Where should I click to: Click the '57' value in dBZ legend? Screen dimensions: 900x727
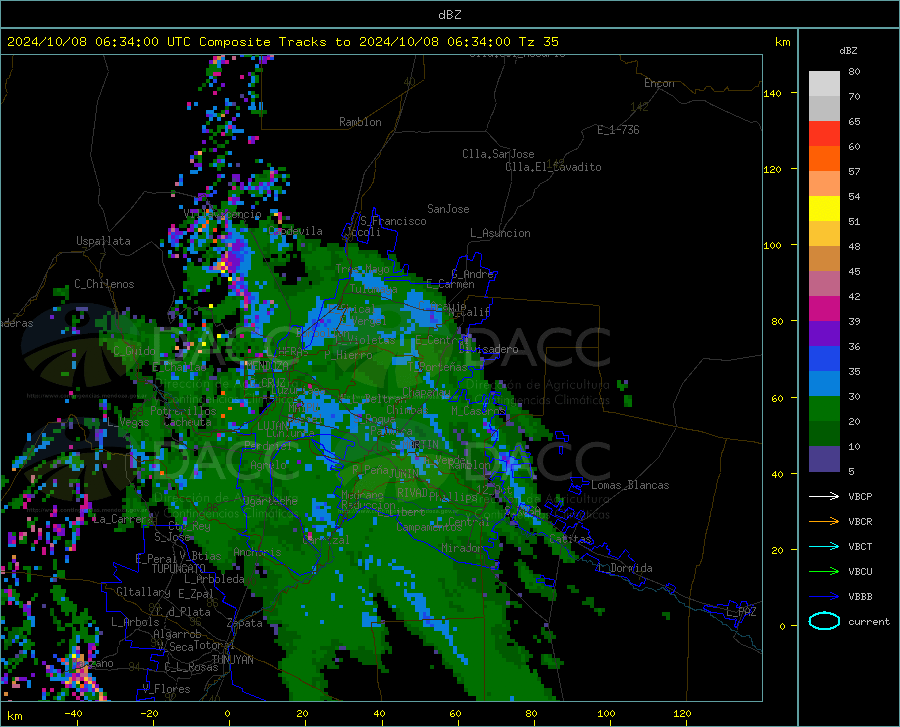point(854,171)
